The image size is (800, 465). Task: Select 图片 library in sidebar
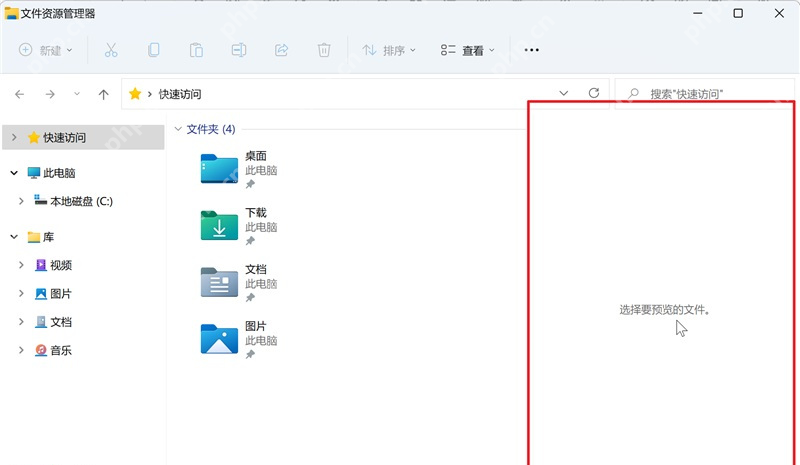pos(54,293)
